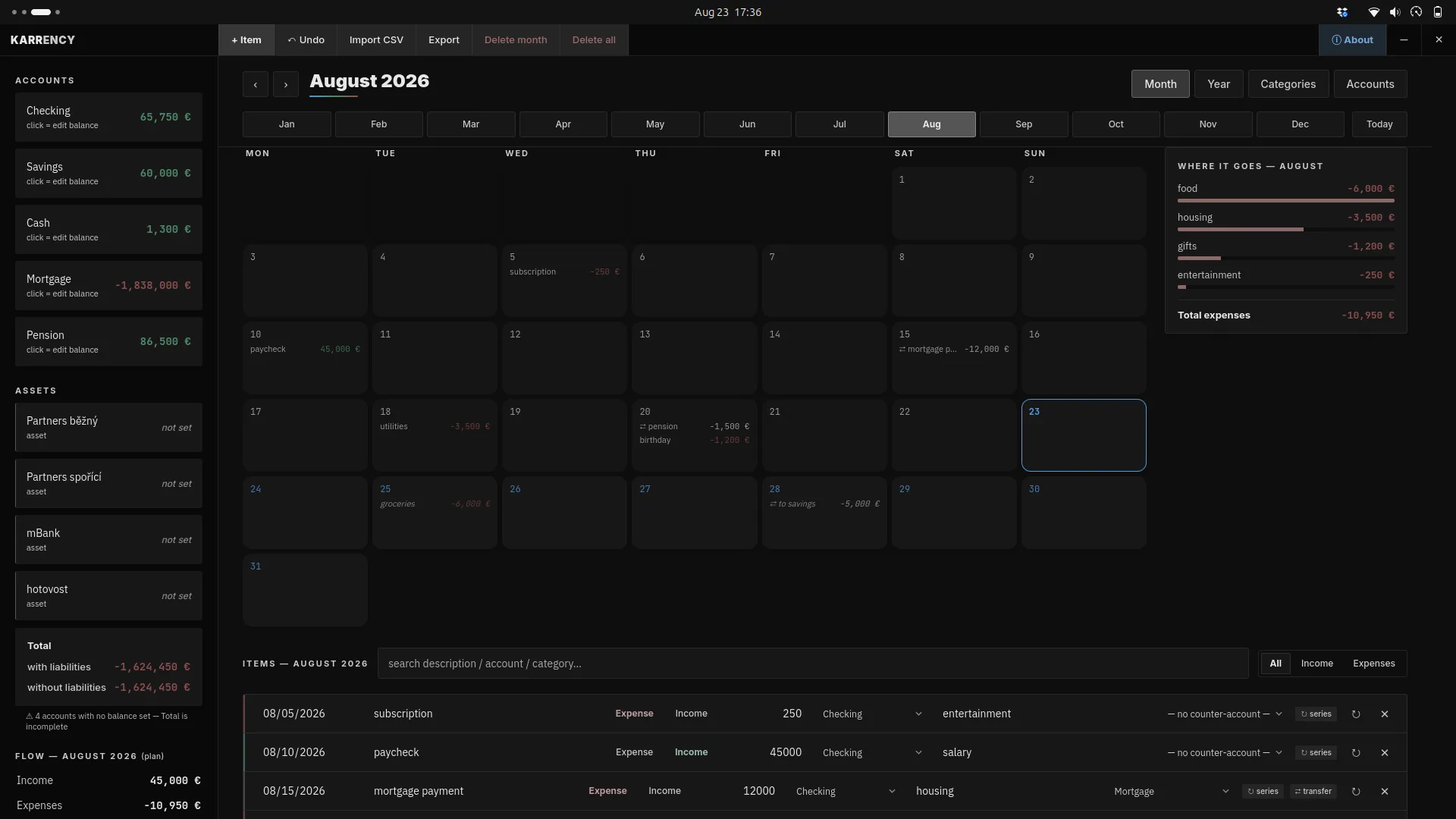Edit the paycheck amount 45000
Viewport: 1456px width, 819px height.
tap(785, 753)
